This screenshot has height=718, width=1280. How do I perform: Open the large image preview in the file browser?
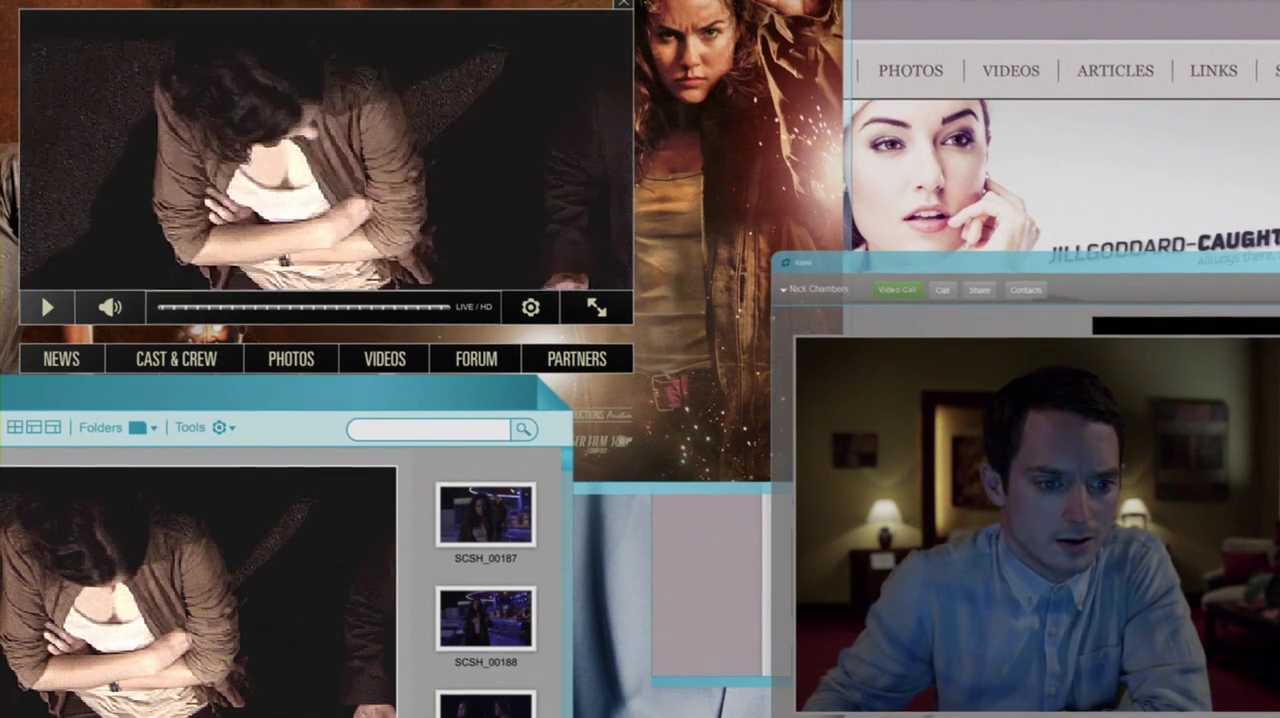pyautogui.click(x=198, y=592)
